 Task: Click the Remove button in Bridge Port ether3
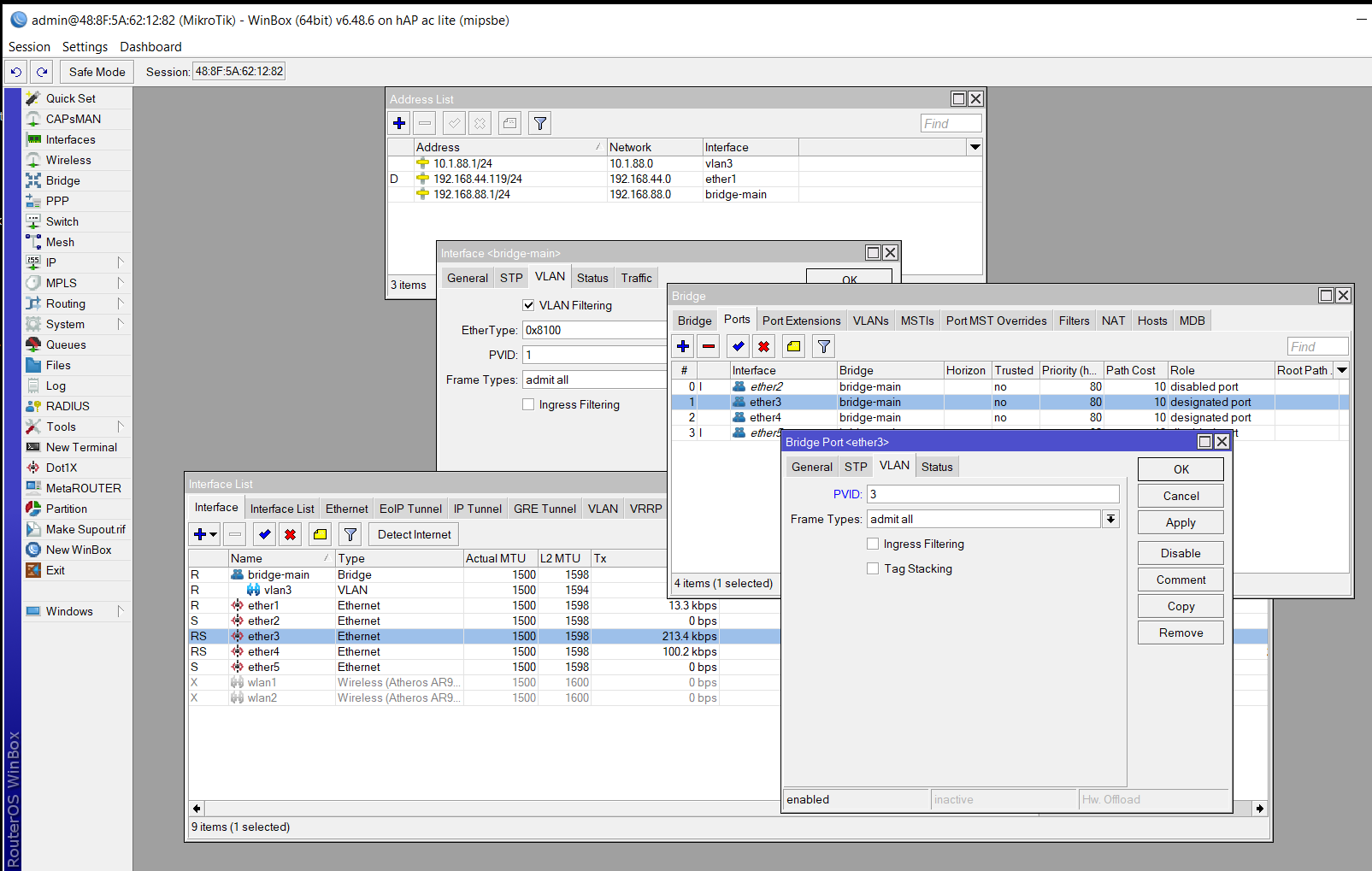point(1181,633)
